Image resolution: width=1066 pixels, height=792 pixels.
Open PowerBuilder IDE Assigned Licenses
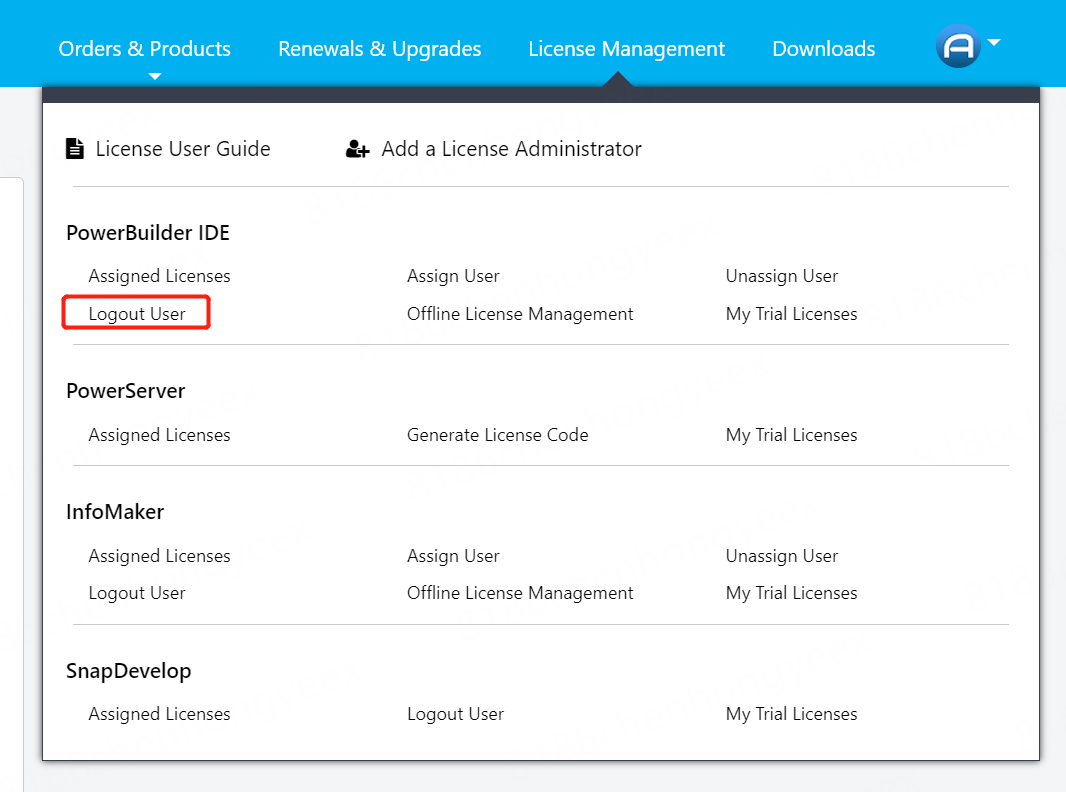[x=160, y=276]
